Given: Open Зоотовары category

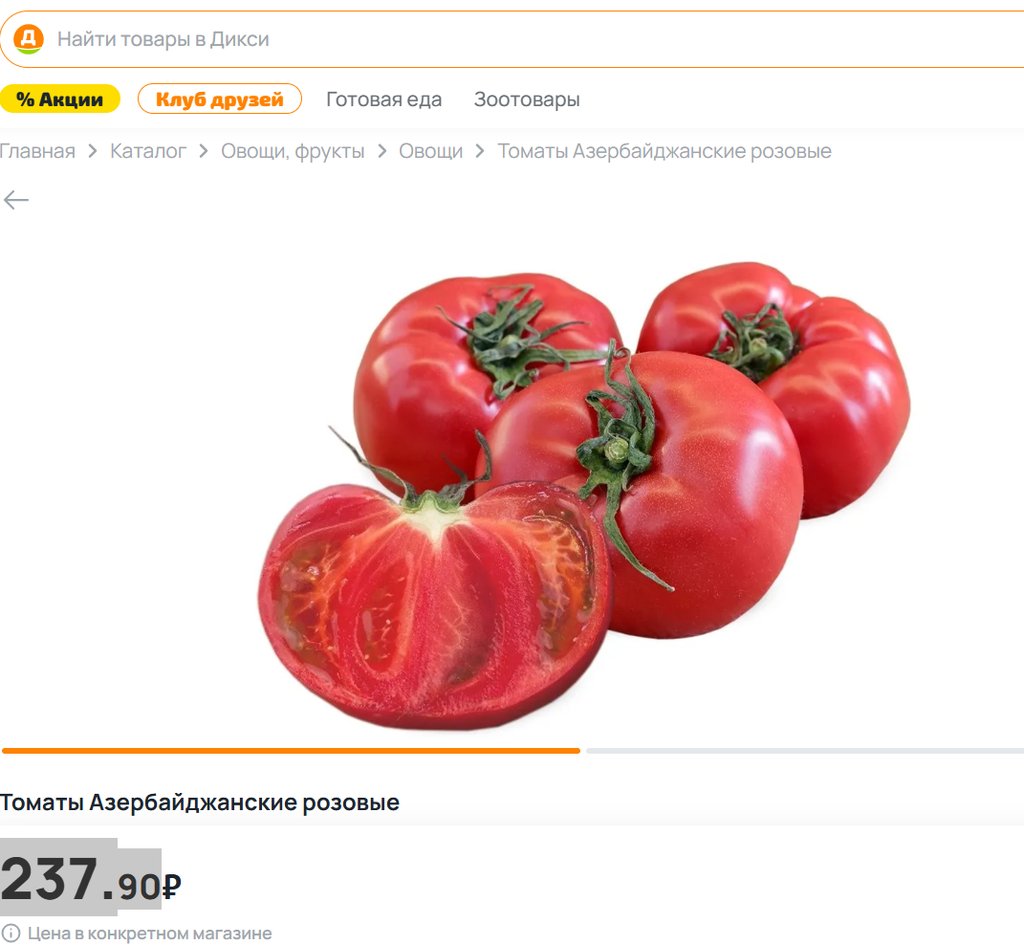Looking at the screenshot, I should [x=527, y=99].
